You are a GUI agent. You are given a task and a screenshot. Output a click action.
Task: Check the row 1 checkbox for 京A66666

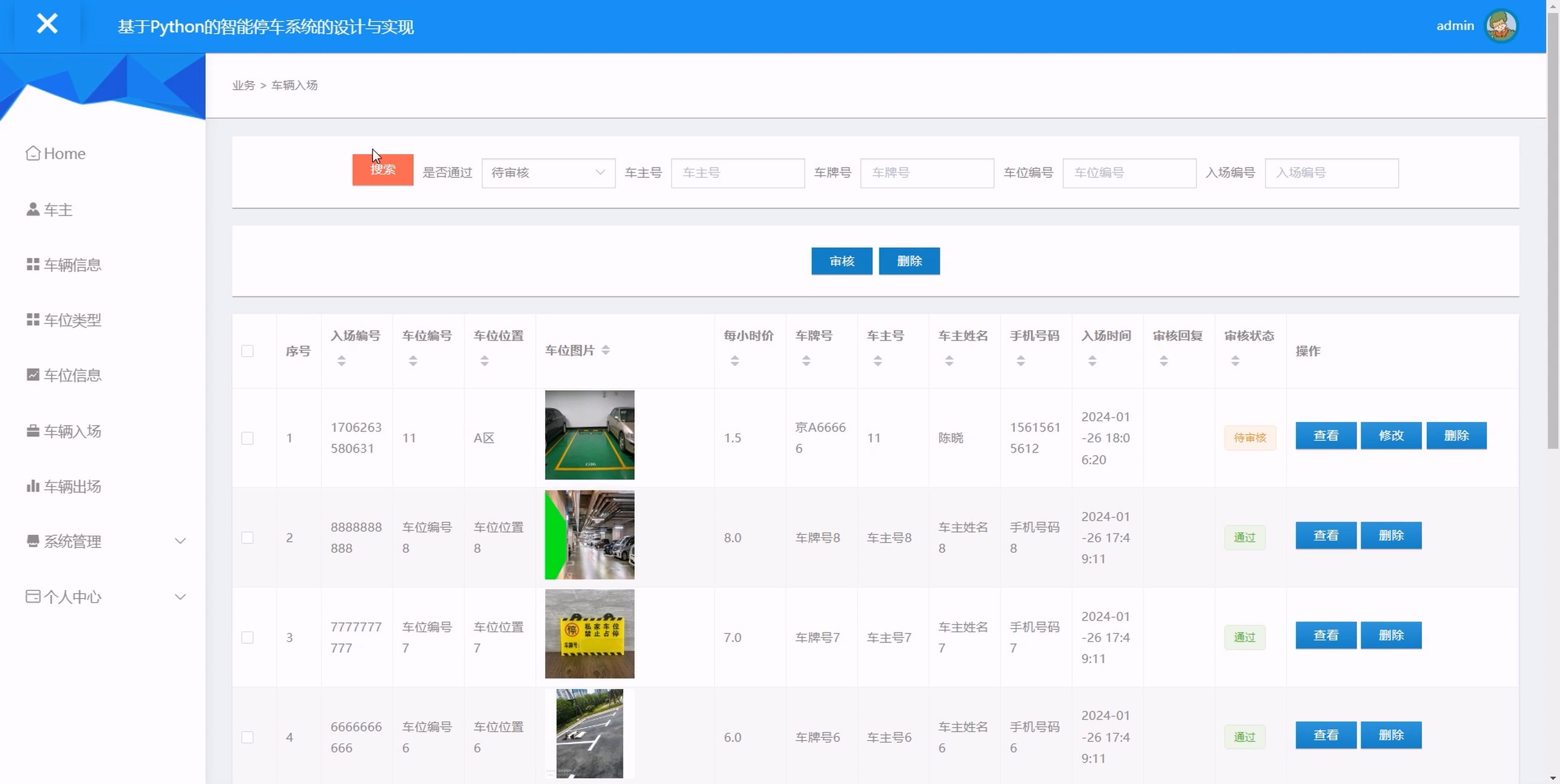click(x=247, y=438)
